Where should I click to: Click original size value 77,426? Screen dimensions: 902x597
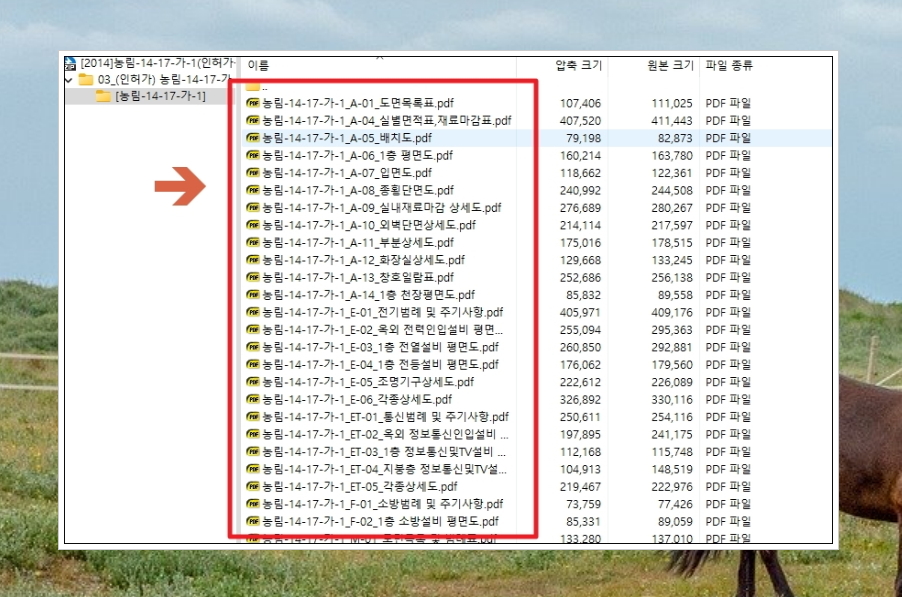[x=675, y=504]
